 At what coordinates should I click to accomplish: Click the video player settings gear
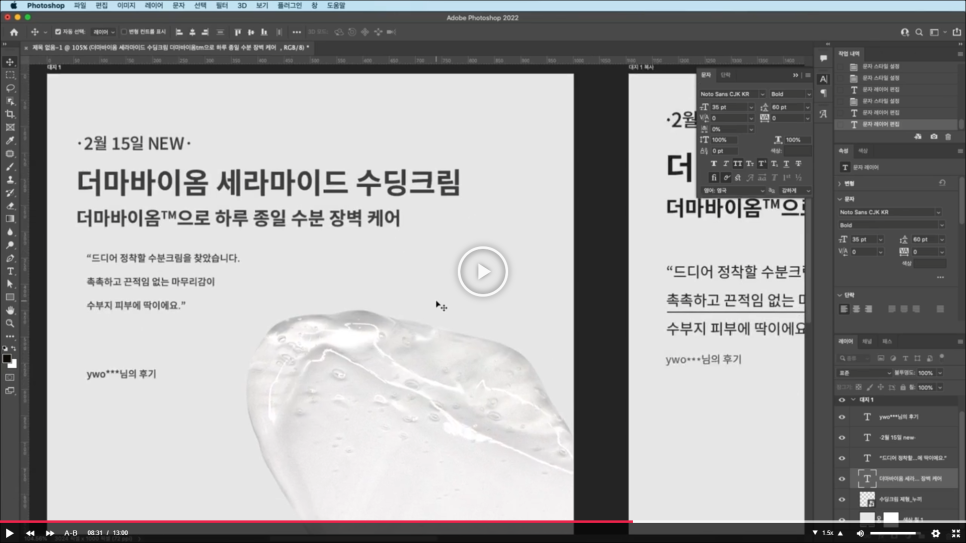point(936,533)
